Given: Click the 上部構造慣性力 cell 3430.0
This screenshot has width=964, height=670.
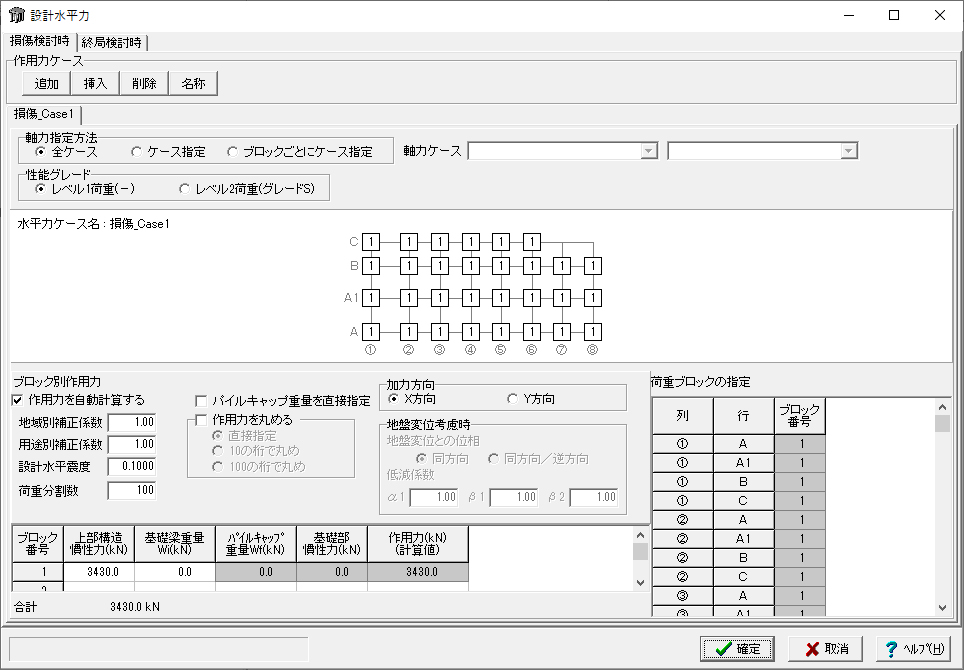Looking at the screenshot, I should (x=99, y=572).
